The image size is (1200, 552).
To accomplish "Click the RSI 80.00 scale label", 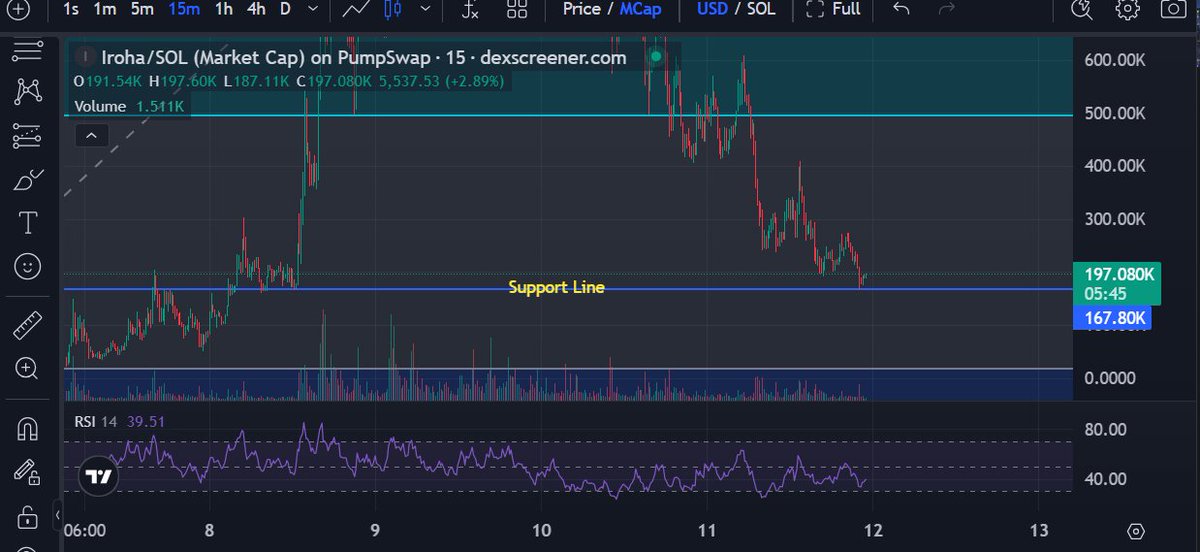I will [1104, 430].
